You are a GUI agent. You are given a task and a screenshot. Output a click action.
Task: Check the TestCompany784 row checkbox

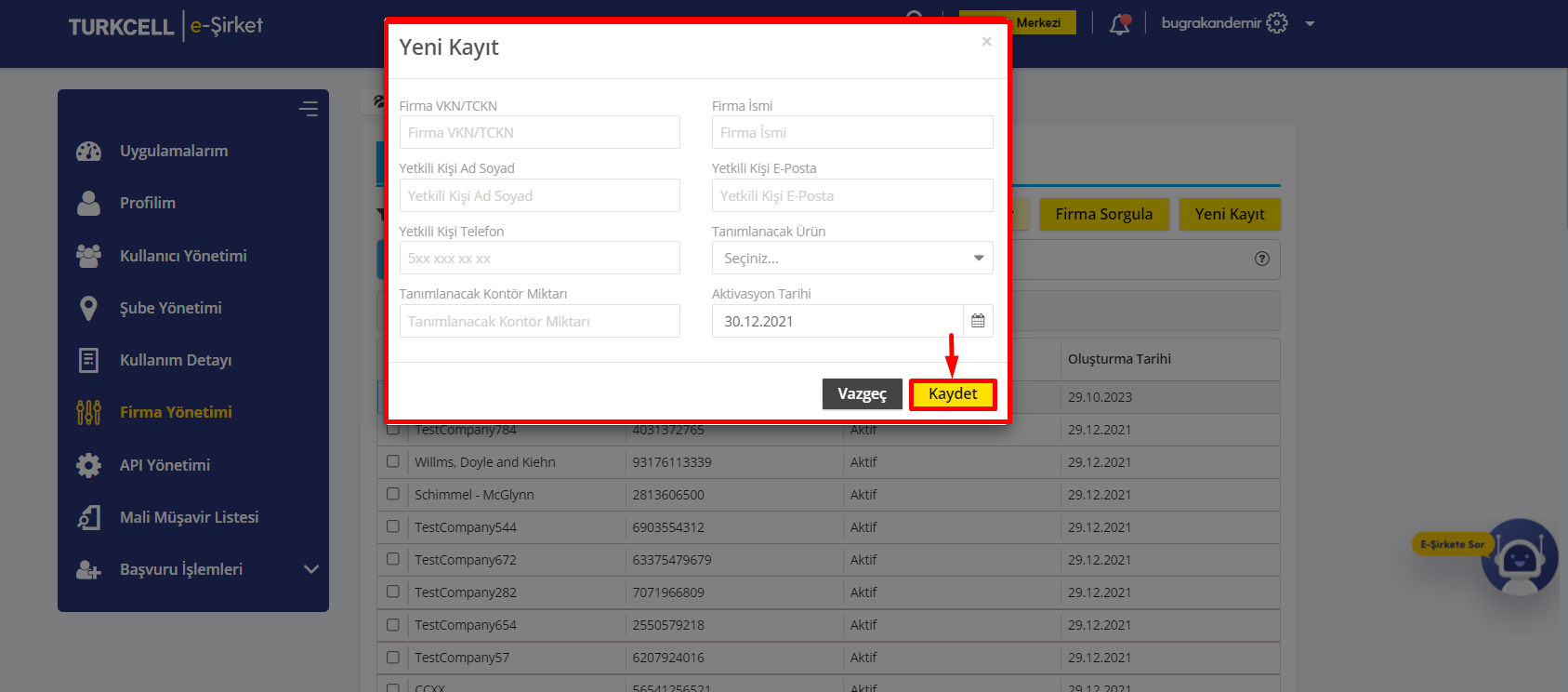tap(393, 430)
